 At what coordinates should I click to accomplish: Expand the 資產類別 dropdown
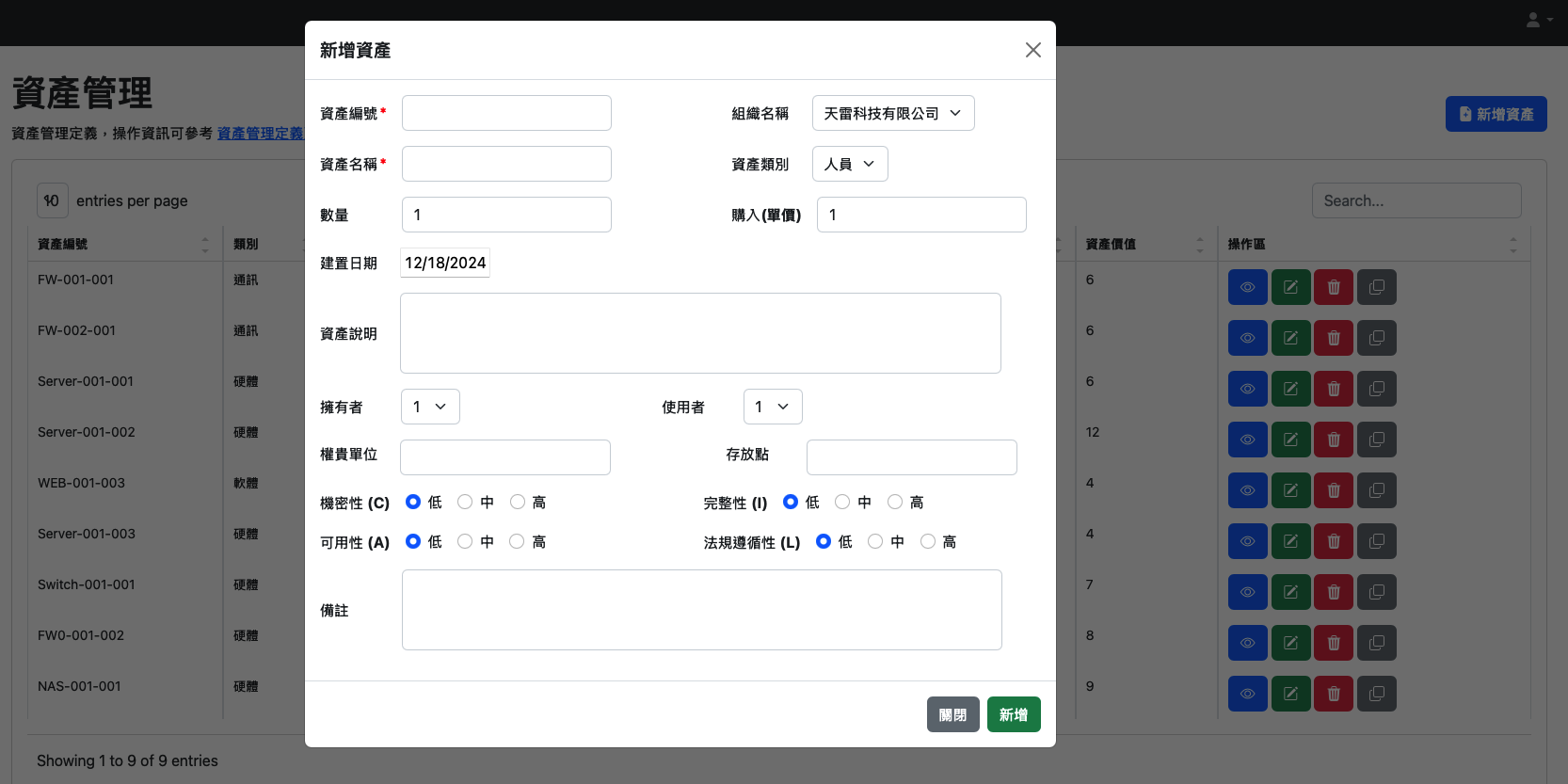[x=849, y=164]
